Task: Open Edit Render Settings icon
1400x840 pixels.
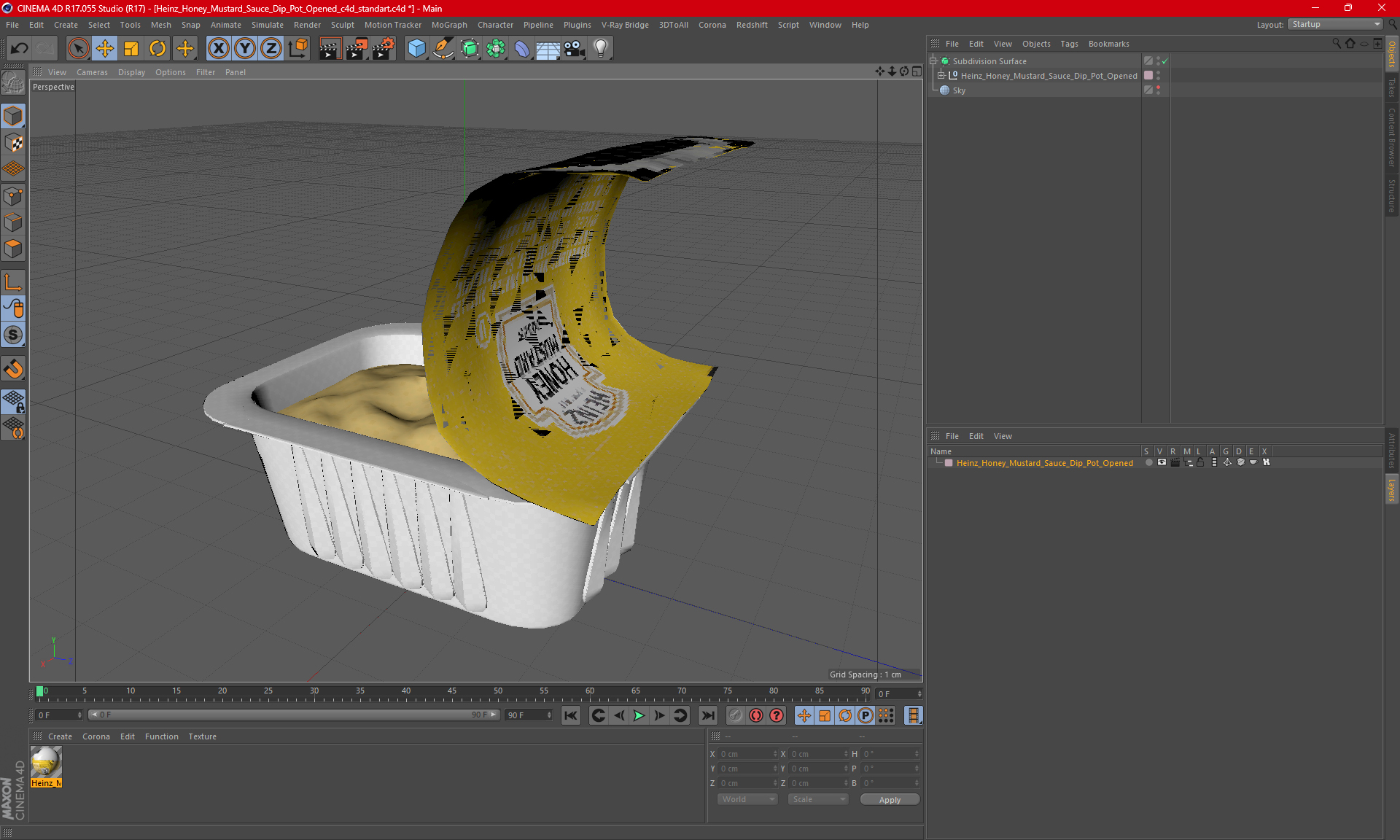Action: (383, 49)
